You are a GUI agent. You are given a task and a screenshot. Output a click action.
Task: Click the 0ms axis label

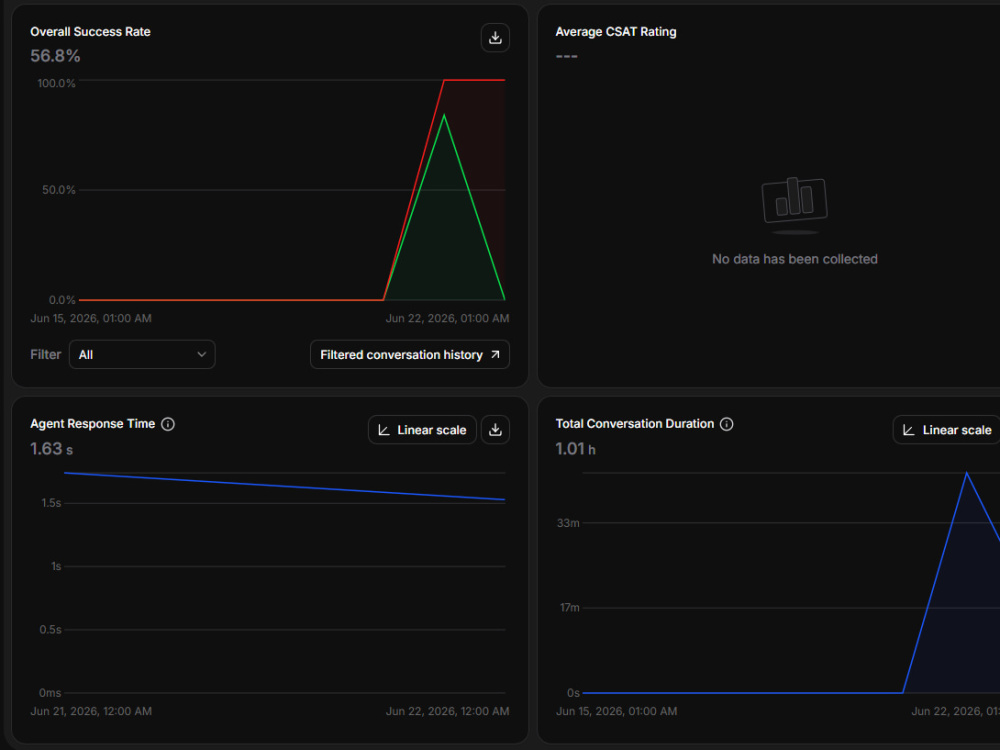coord(50,693)
